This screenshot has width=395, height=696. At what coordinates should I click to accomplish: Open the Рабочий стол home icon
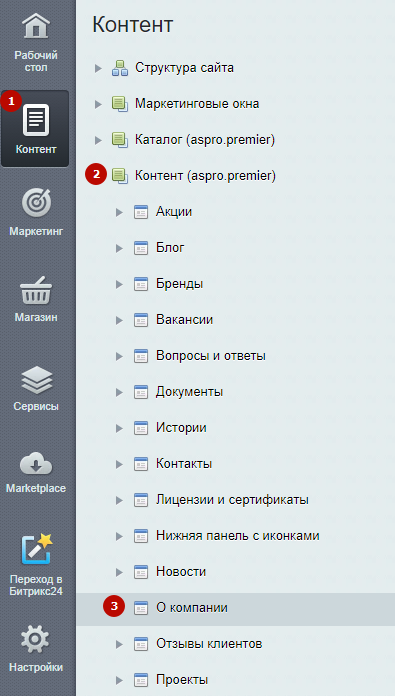pos(36,26)
